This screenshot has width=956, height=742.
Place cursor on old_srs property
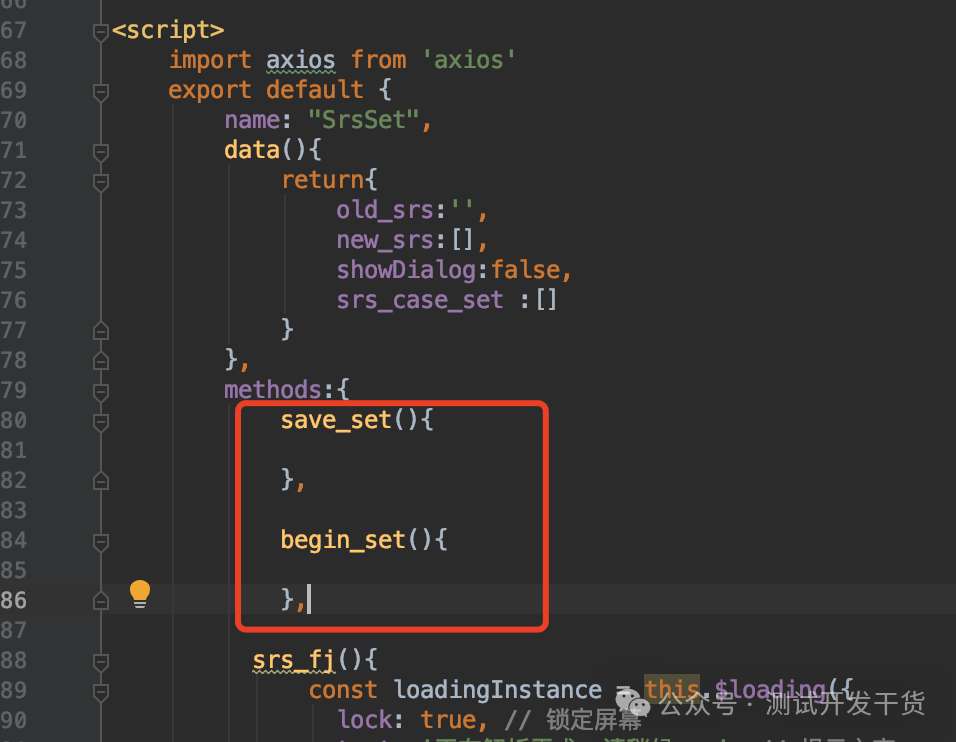tap(384, 210)
